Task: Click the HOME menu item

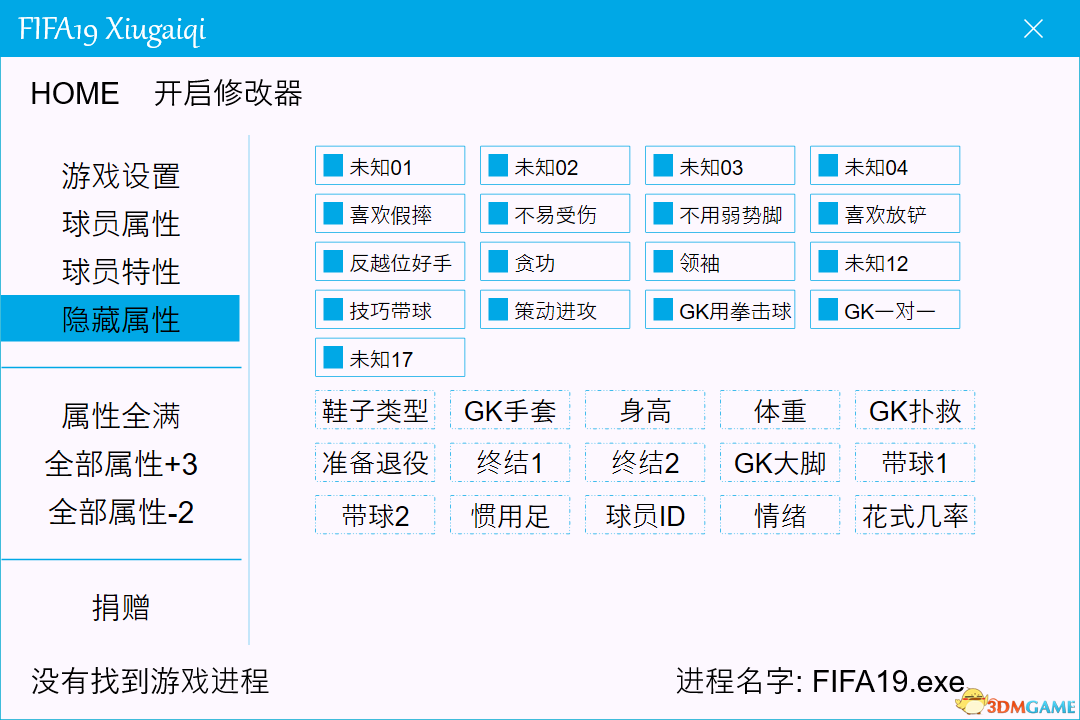Action: (x=75, y=94)
